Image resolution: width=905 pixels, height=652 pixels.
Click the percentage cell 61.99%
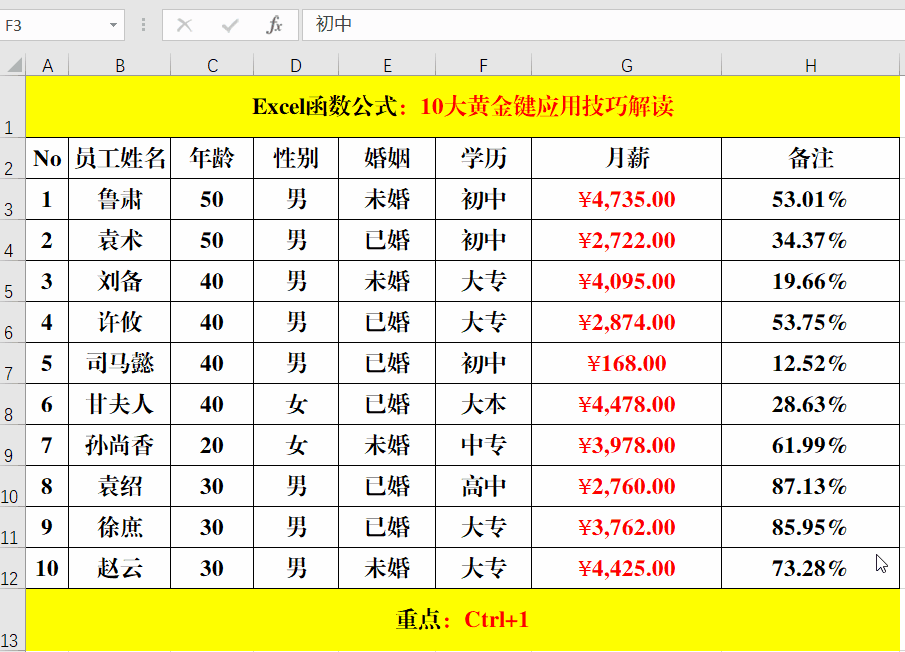click(x=810, y=445)
